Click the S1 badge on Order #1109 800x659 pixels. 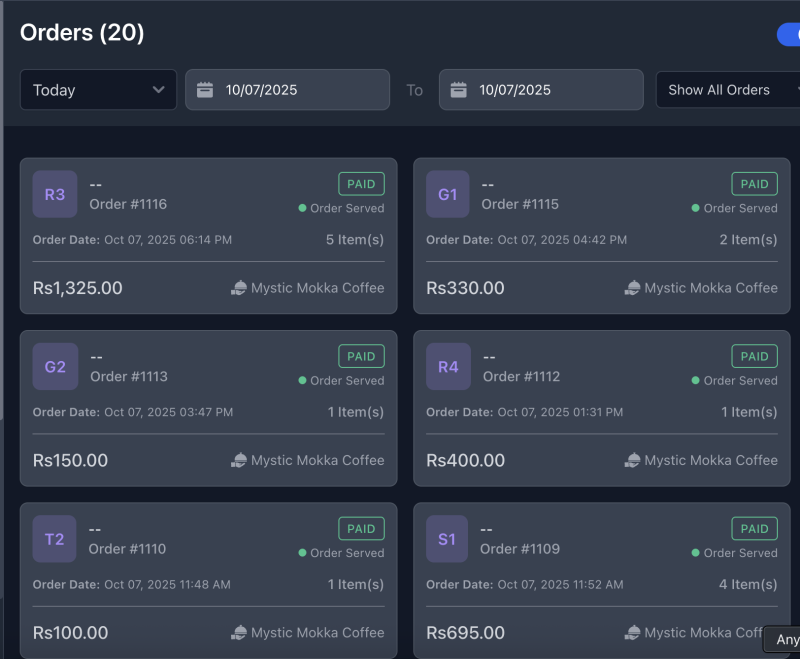click(448, 538)
